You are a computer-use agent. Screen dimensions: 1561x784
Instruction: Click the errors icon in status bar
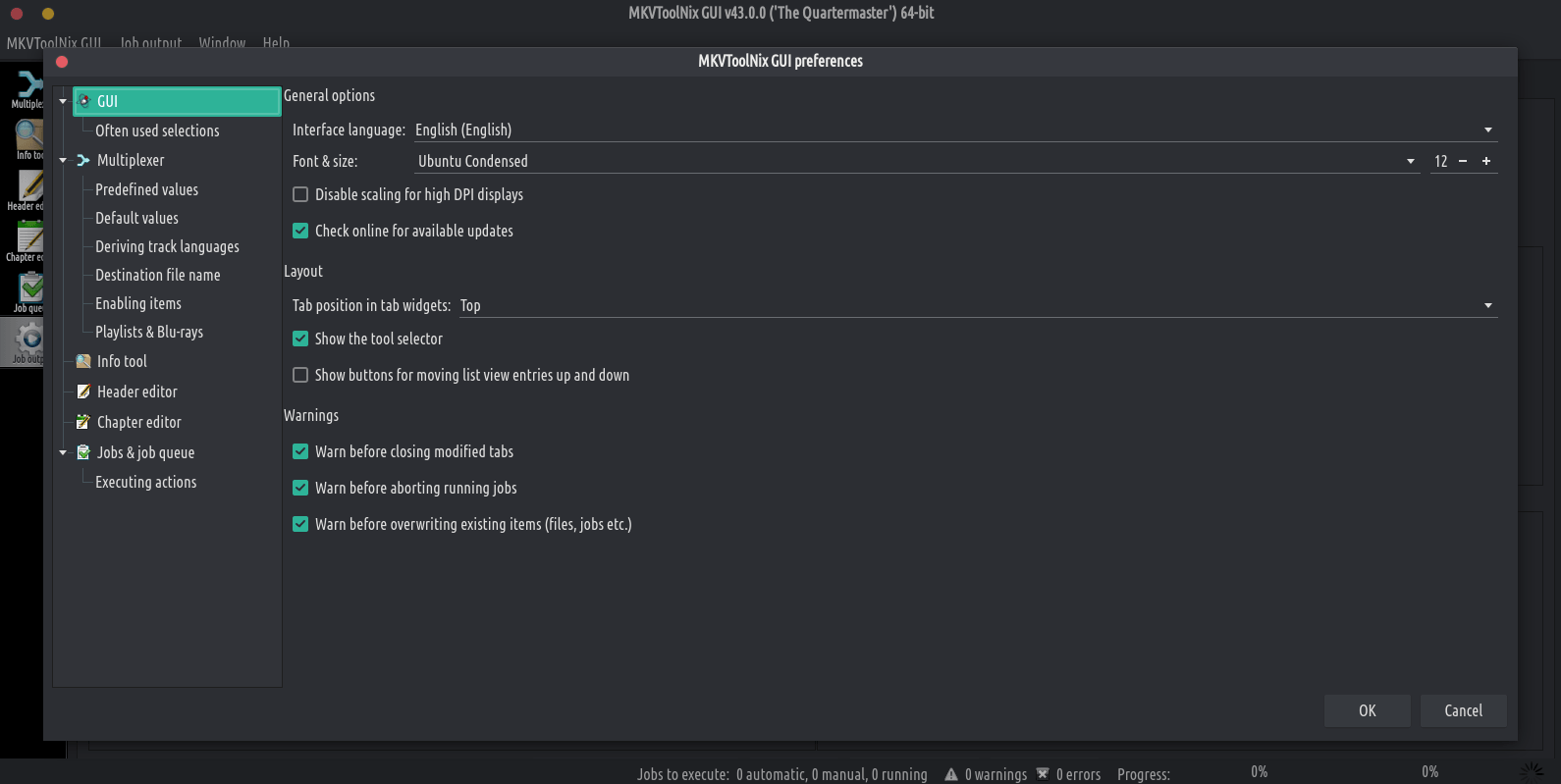[1043, 774]
